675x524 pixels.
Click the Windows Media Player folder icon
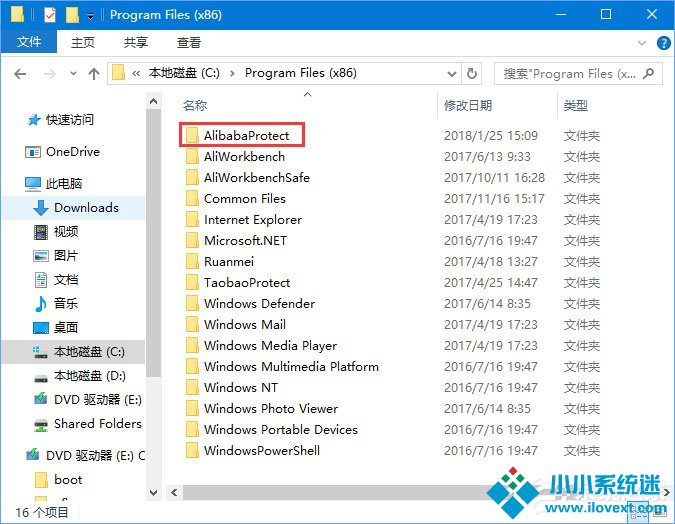click(192, 345)
